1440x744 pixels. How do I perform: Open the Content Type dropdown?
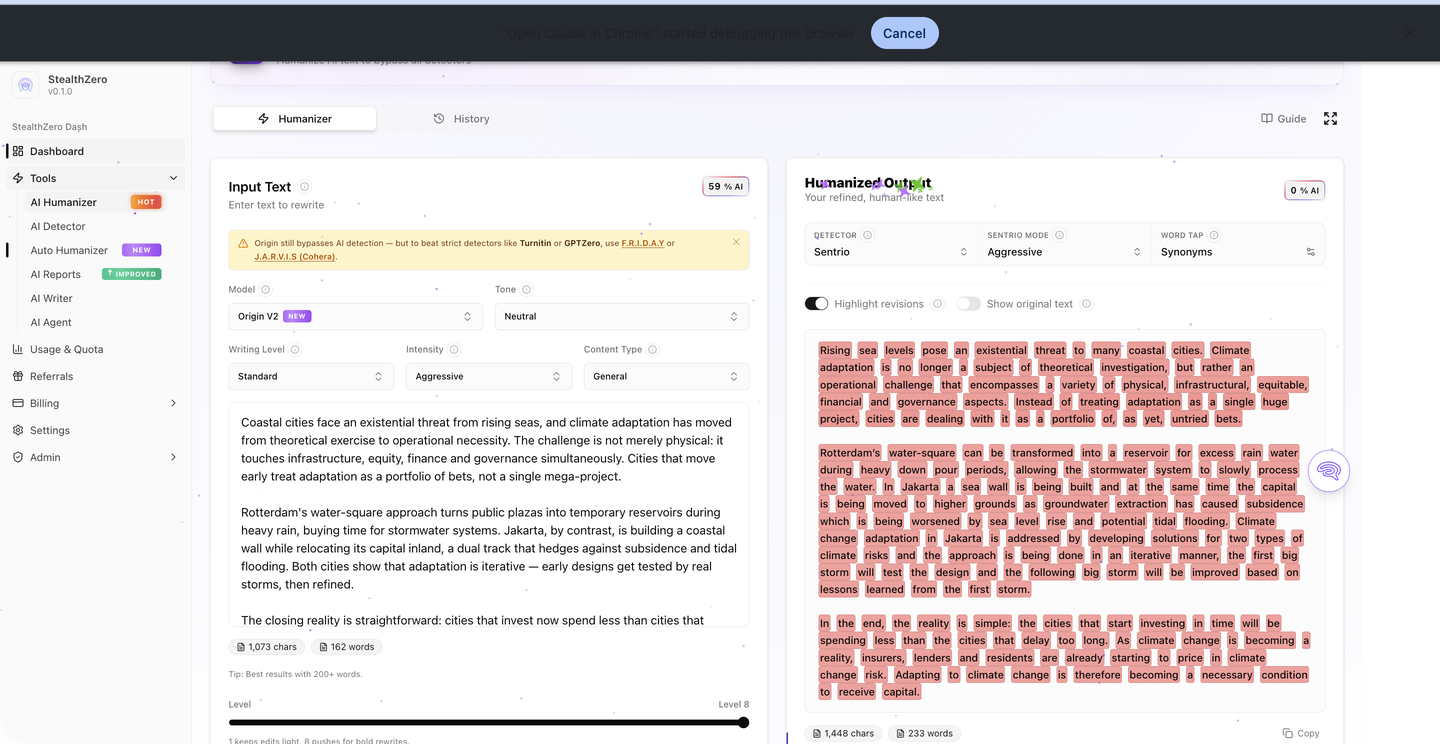pos(666,376)
